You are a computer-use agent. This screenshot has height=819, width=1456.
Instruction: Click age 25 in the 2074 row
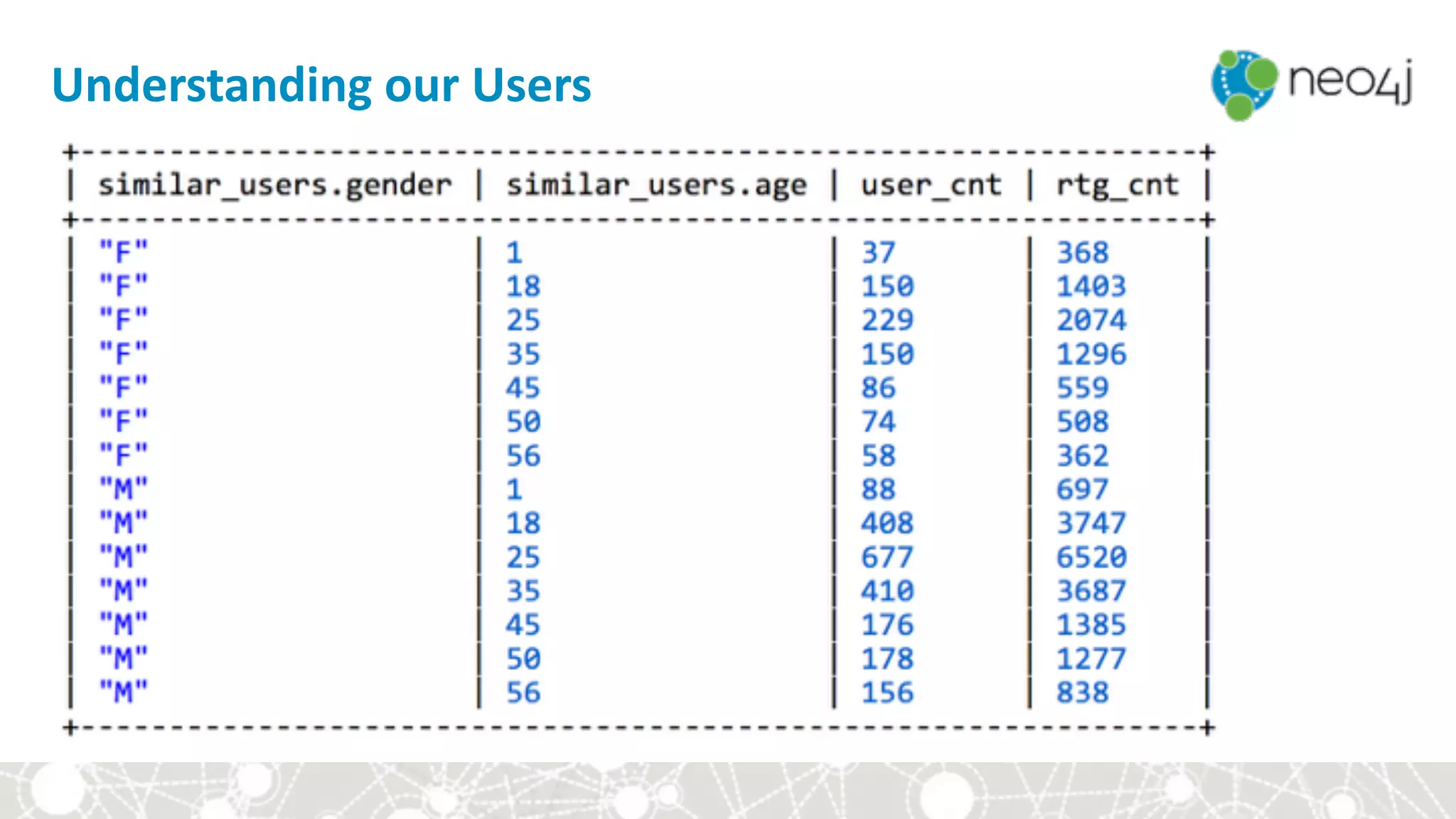point(523,320)
